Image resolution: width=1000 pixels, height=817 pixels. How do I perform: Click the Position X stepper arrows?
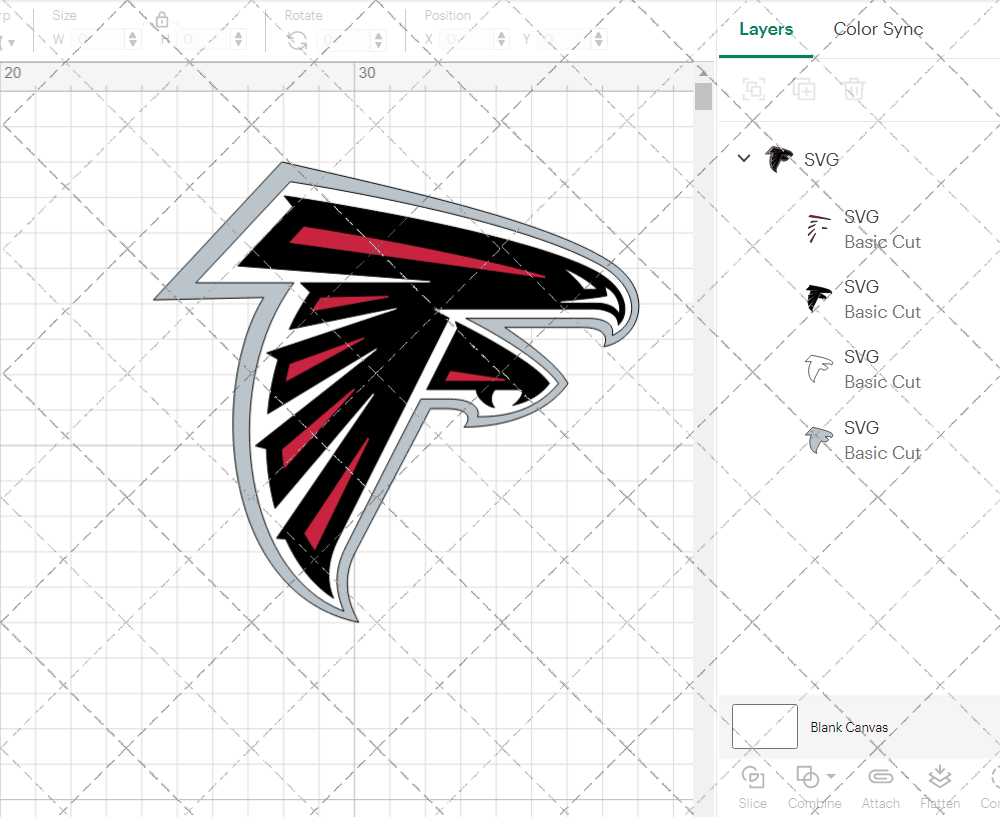tap(502, 40)
